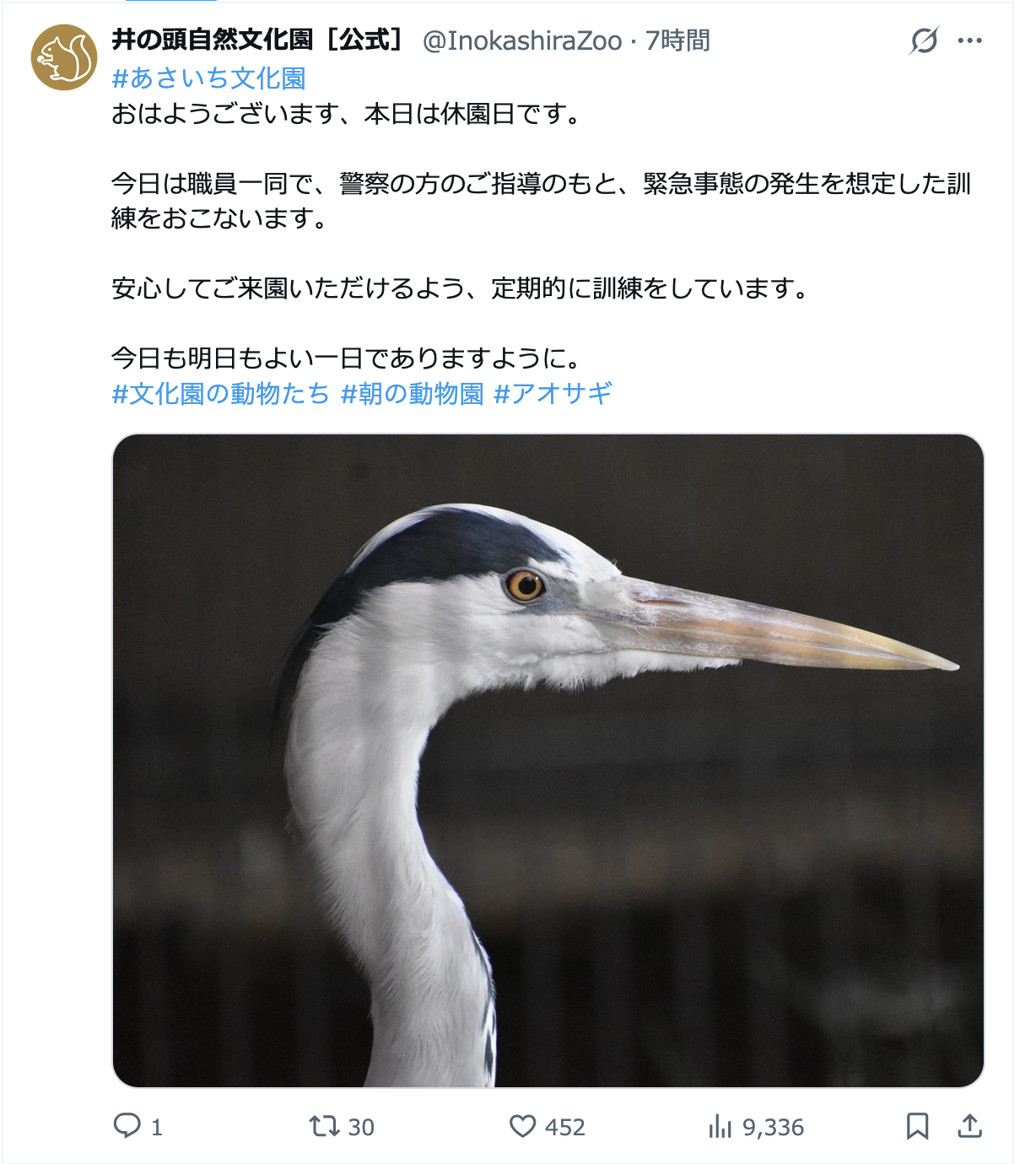Open the 7時間 timestamp link
This screenshot has width=1036, height=1164.
677,40
